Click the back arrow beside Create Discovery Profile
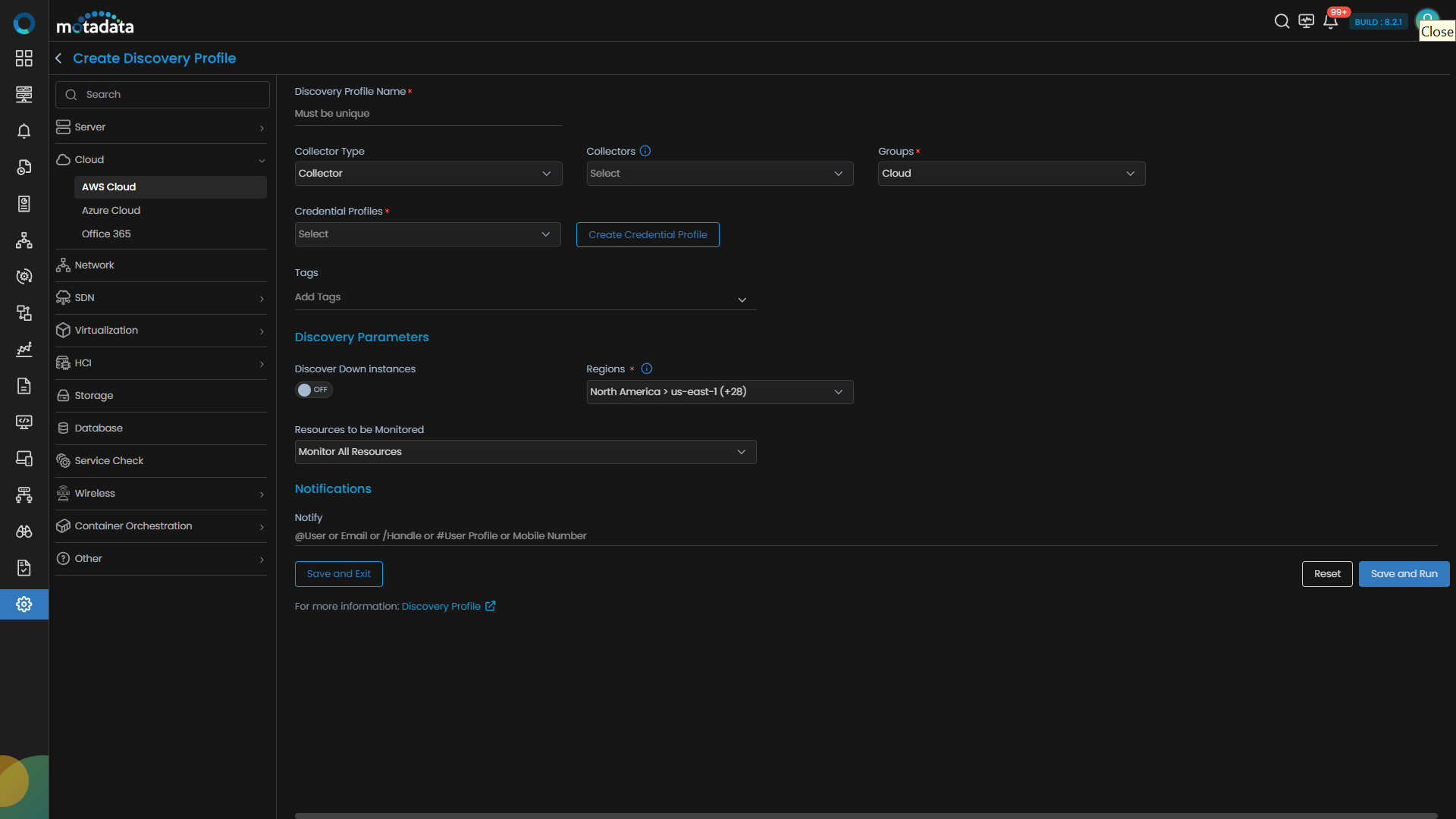The width and height of the screenshot is (1456, 819). coord(58,58)
